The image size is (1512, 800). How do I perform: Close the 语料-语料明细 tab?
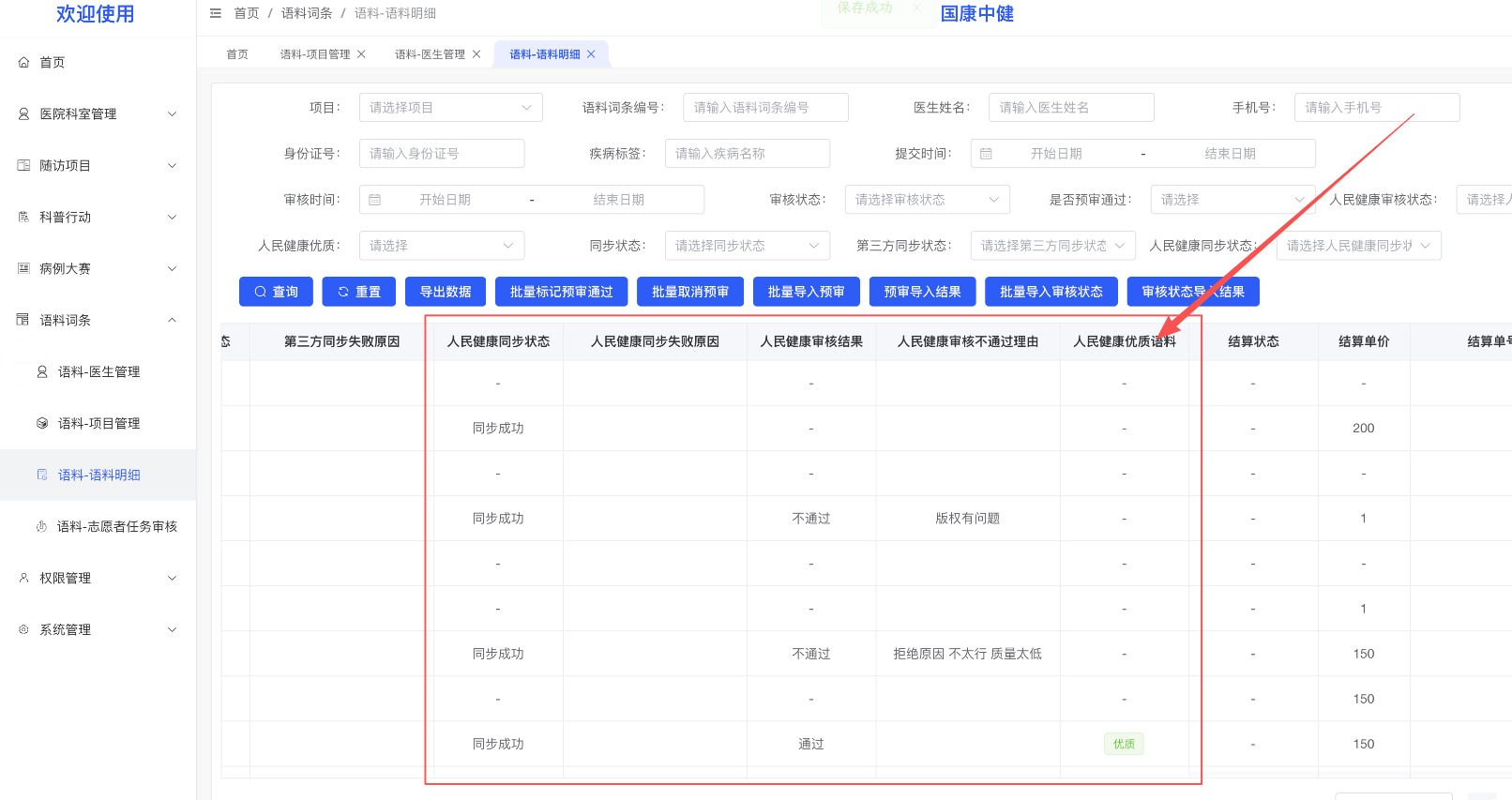click(x=591, y=54)
